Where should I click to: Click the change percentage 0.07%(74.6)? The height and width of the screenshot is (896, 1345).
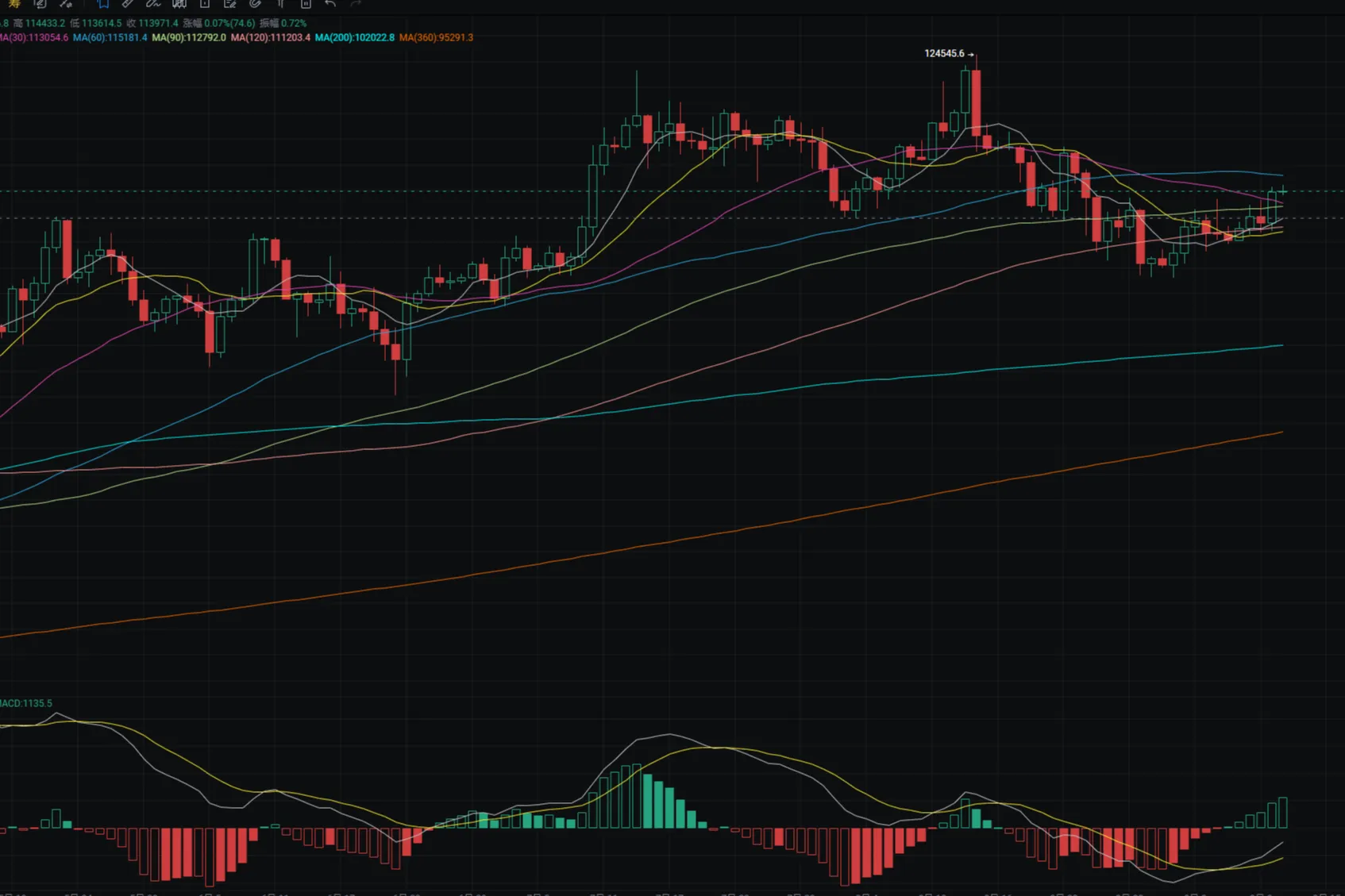tap(229, 23)
